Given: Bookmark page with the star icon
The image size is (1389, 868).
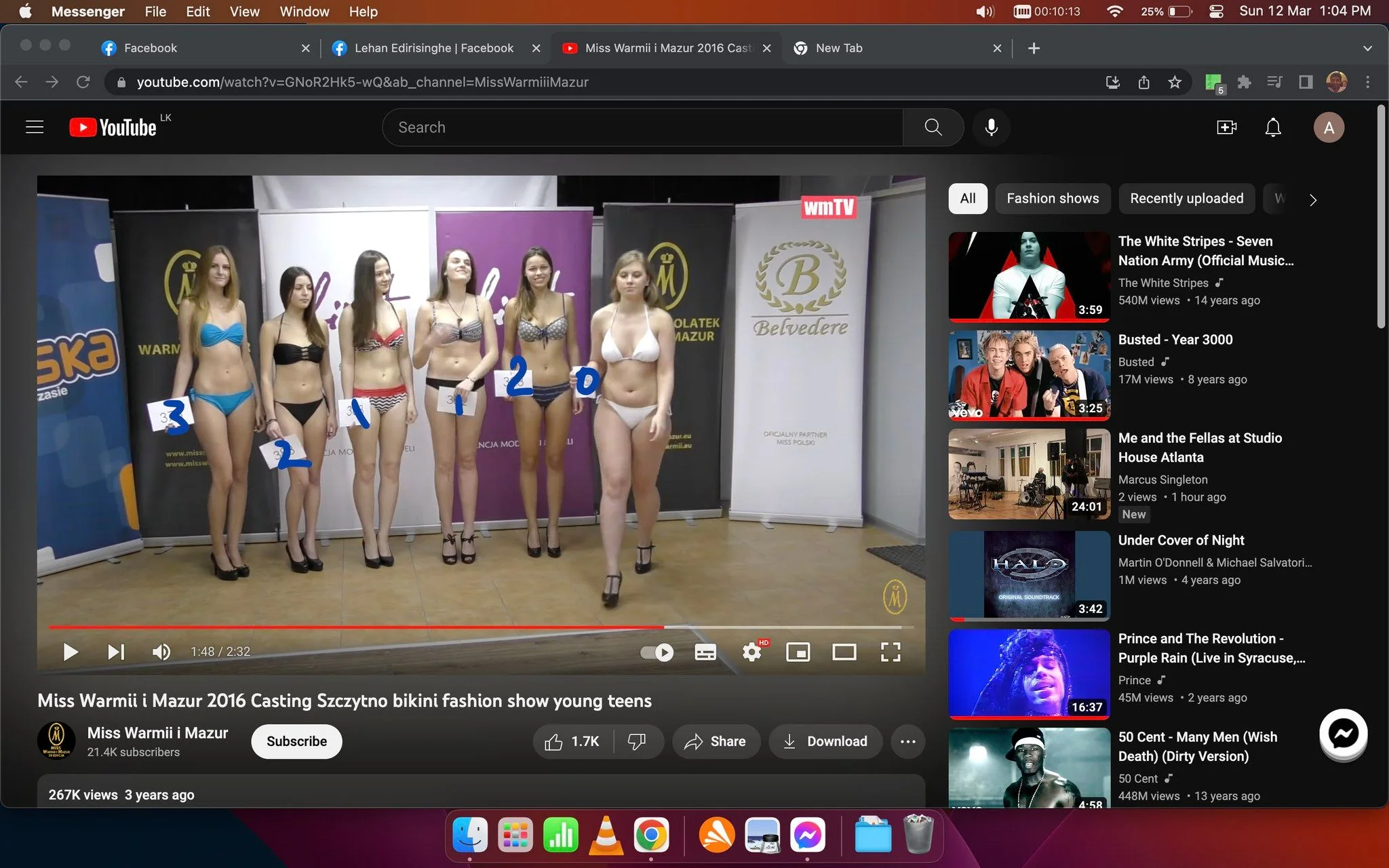Looking at the screenshot, I should pyautogui.click(x=1175, y=82).
